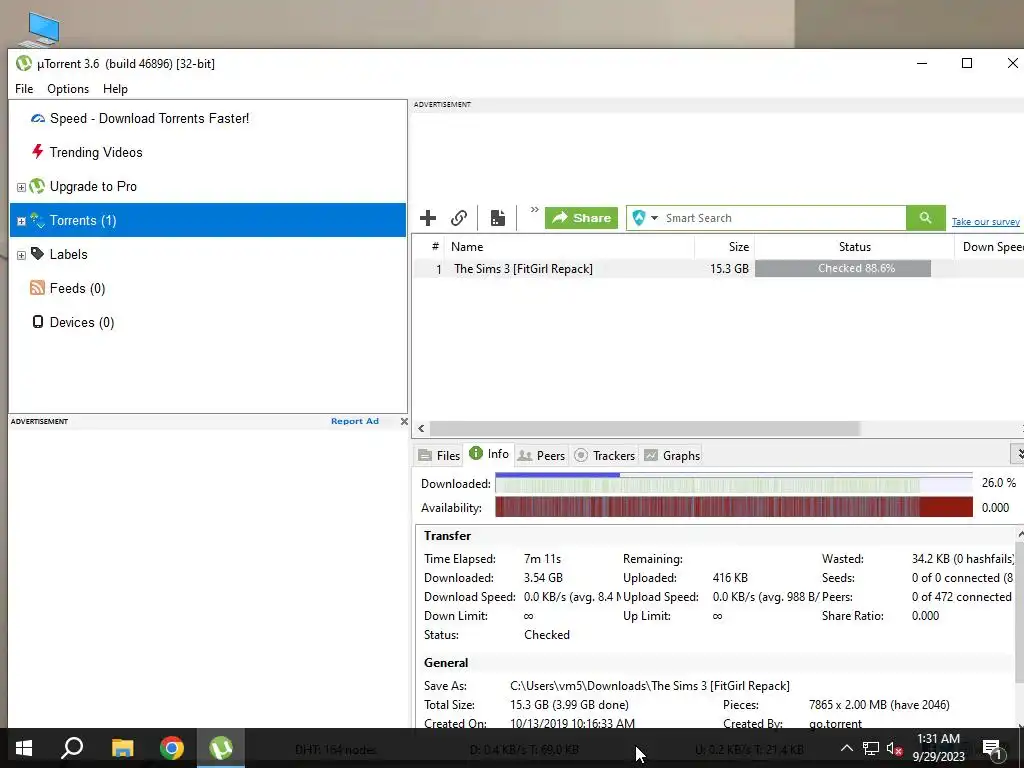Viewport: 1024px width, 768px height.
Task: Click the green Share button
Action: click(581, 218)
